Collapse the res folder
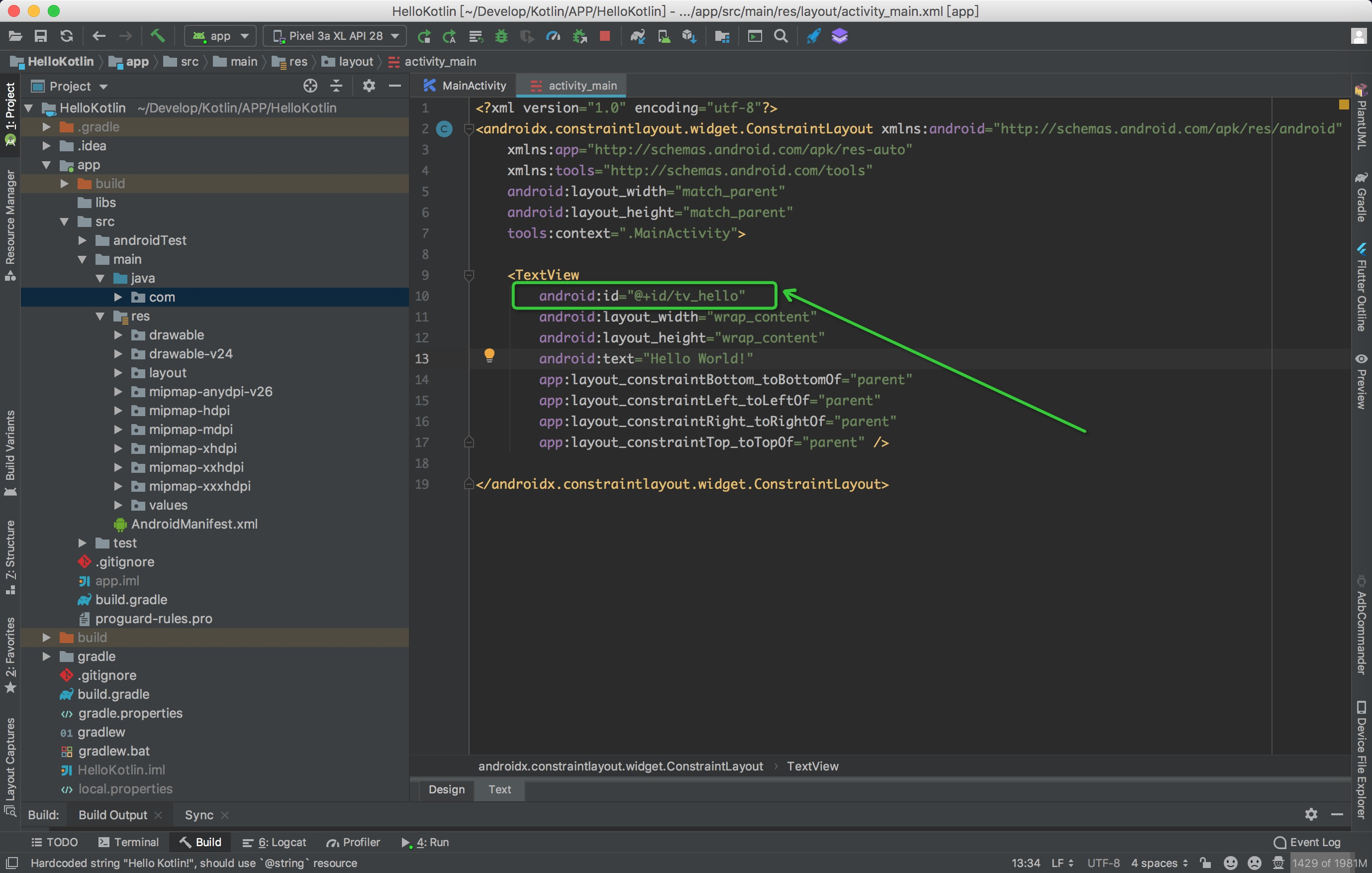The width and height of the screenshot is (1372, 873). coord(100,316)
